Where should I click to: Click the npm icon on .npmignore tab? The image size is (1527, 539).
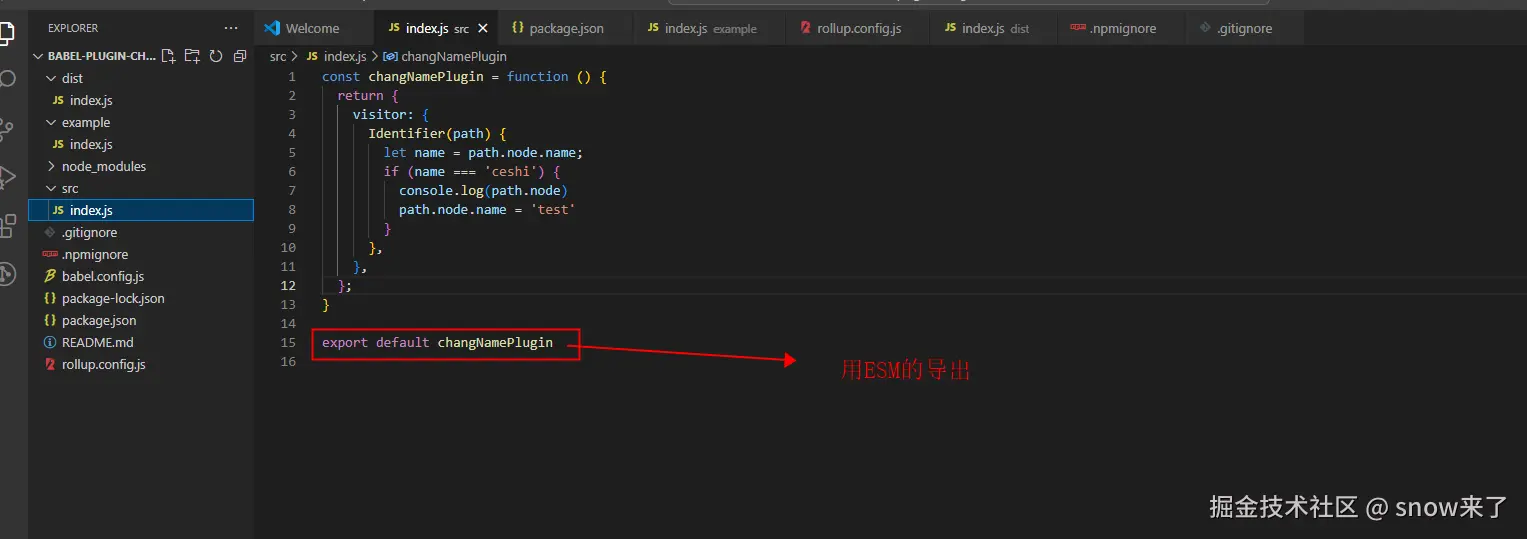point(1078,28)
